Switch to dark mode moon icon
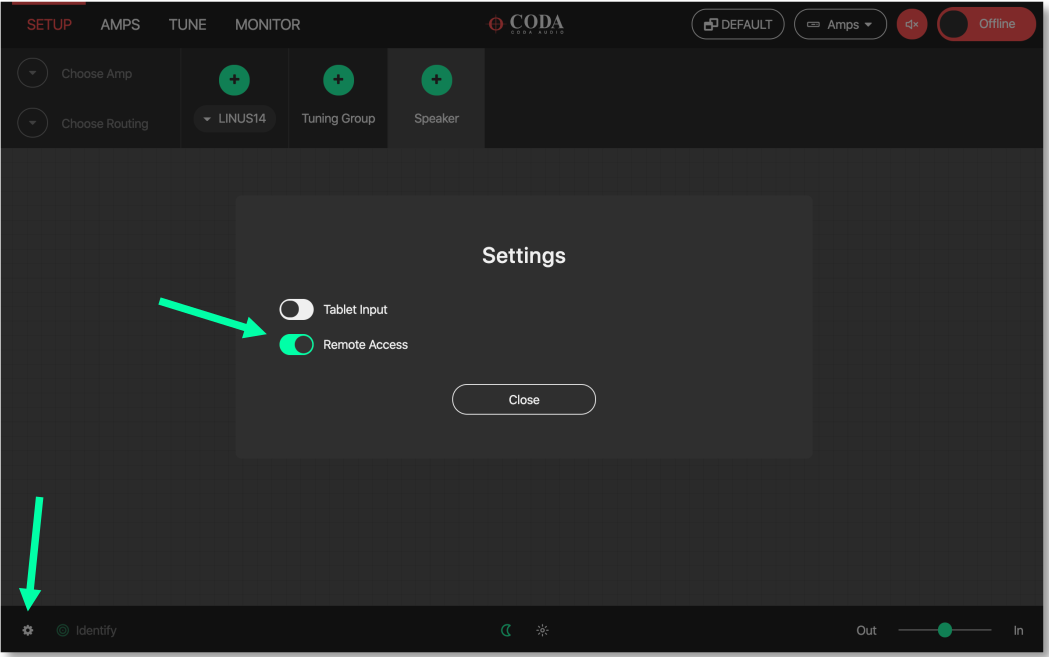Screen dimensions: 1049x657 click(507, 631)
